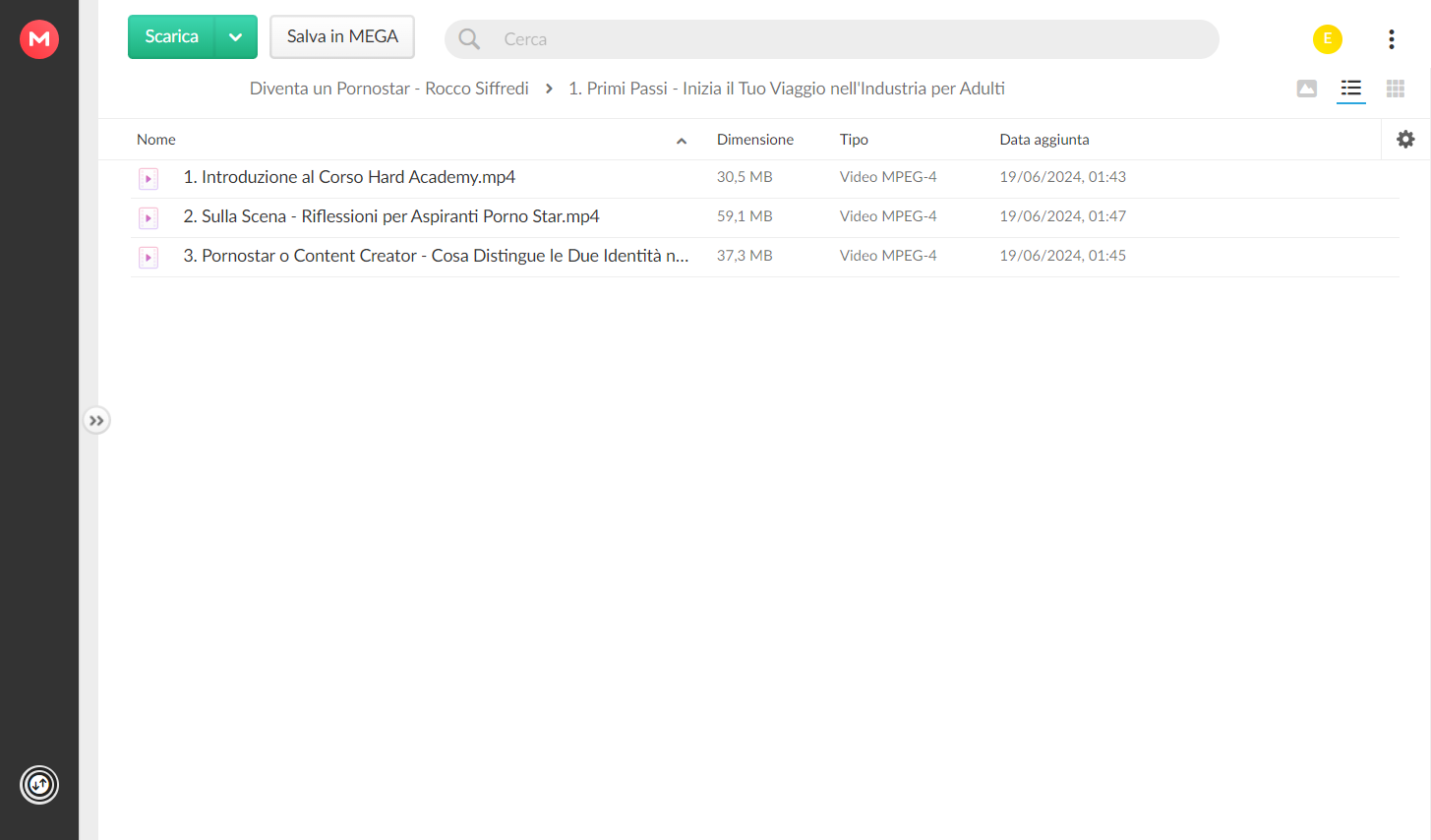1431x840 pixels.
Task: Switch to image gallery view icon
Action: click(1307, 89)
